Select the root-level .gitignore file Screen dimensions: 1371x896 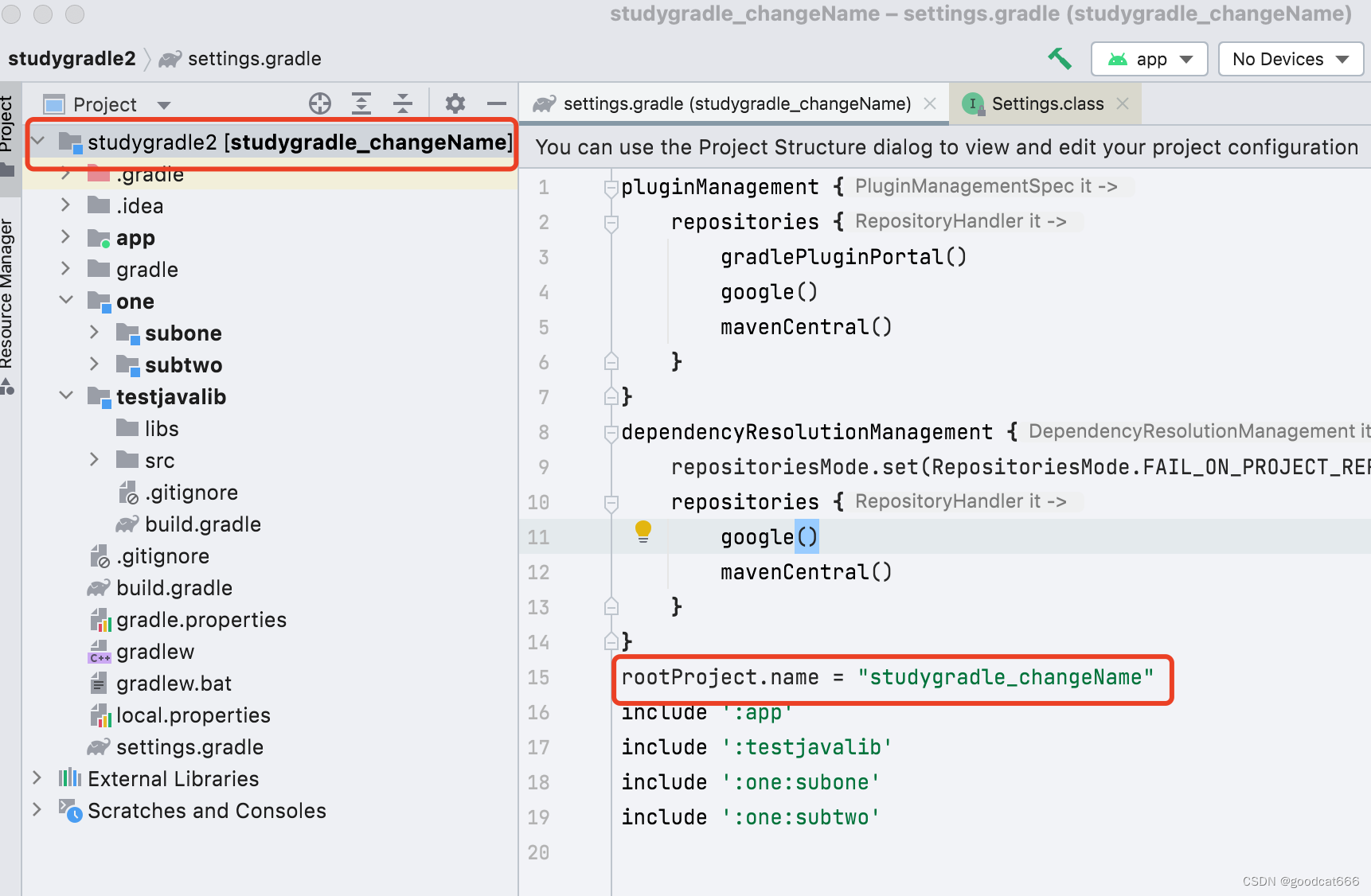(149, 556)
